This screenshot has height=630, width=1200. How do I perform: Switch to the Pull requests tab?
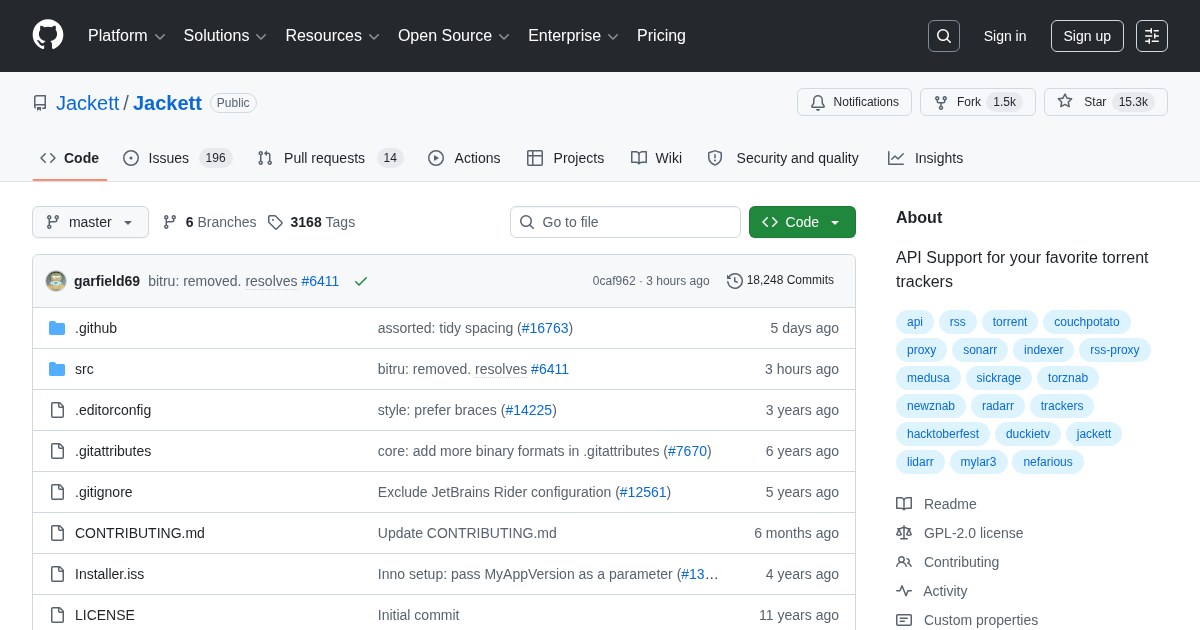(x=330, y=158)
